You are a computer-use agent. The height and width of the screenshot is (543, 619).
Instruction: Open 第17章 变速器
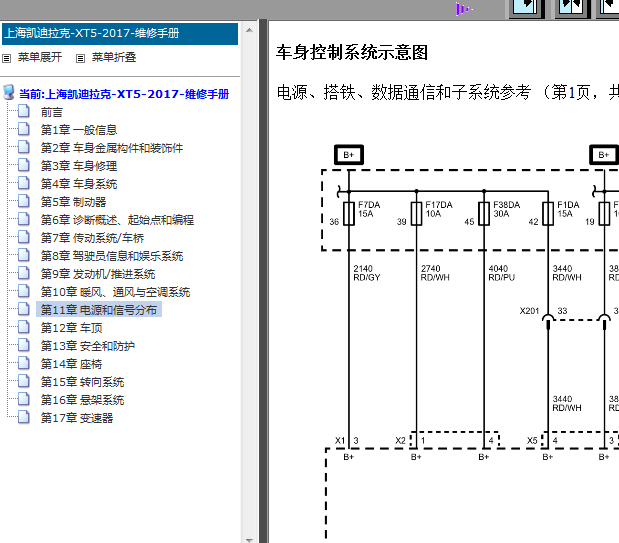coord(77,418)
